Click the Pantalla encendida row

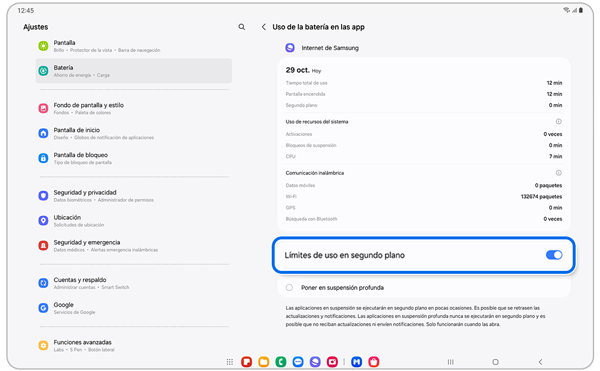coord(424,94)
